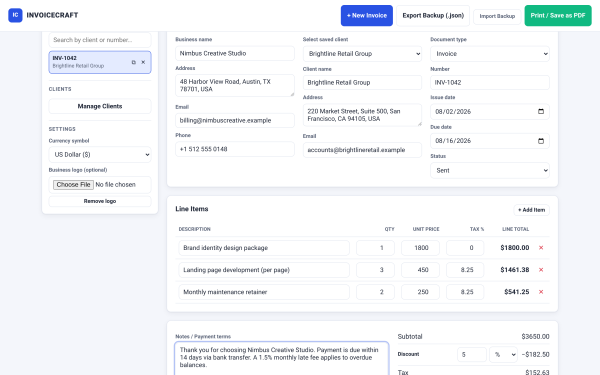600x375 pixels.
Task: Edit quantity for Monthly maintenance retainer
Action: click(x=375, y=292)
